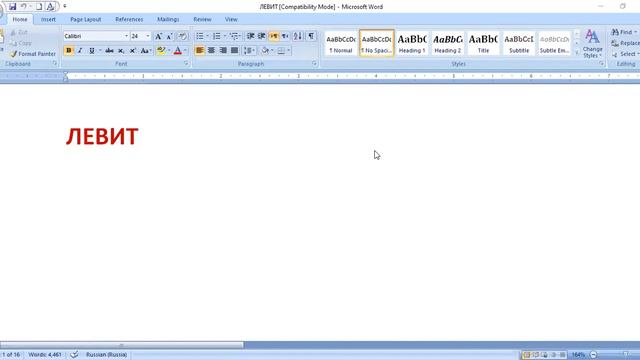This screenshot has width=640, height=360.
Task: Click the horizontal scrollbar thumb
Action: coord(122,345)
